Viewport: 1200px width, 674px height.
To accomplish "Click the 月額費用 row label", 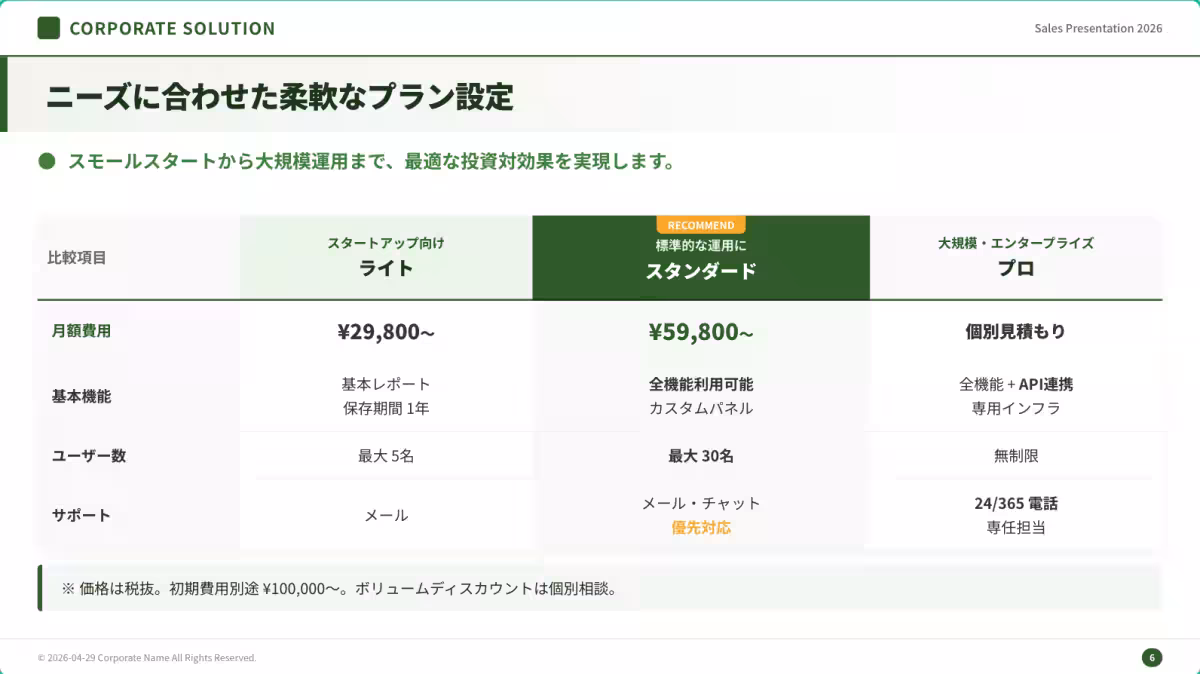I will coord(81,331).
